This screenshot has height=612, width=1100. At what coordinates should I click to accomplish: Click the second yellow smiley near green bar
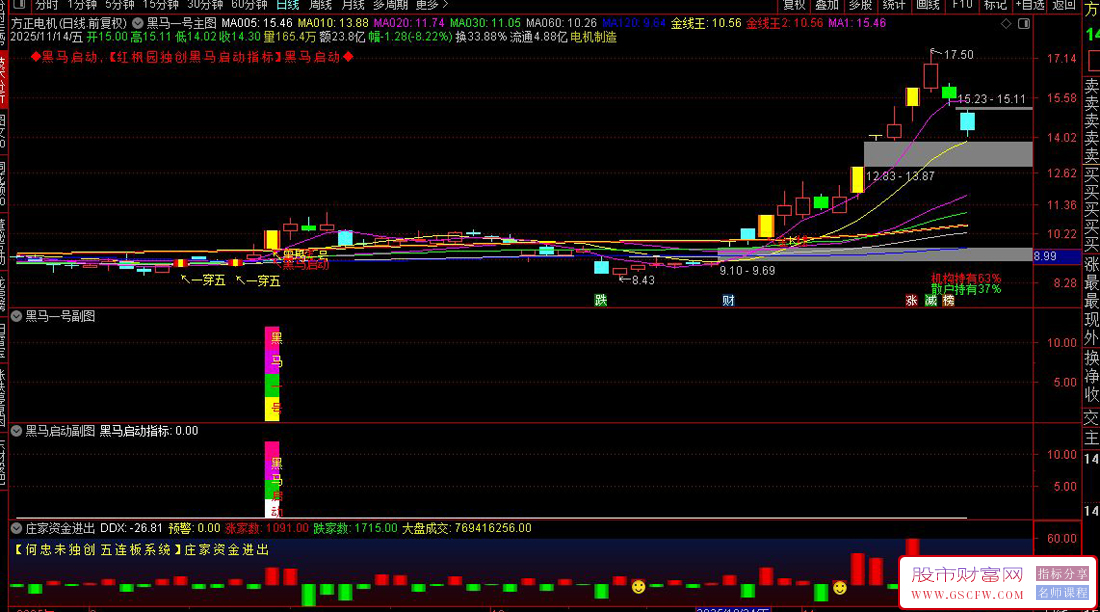[x=840, y=587]
